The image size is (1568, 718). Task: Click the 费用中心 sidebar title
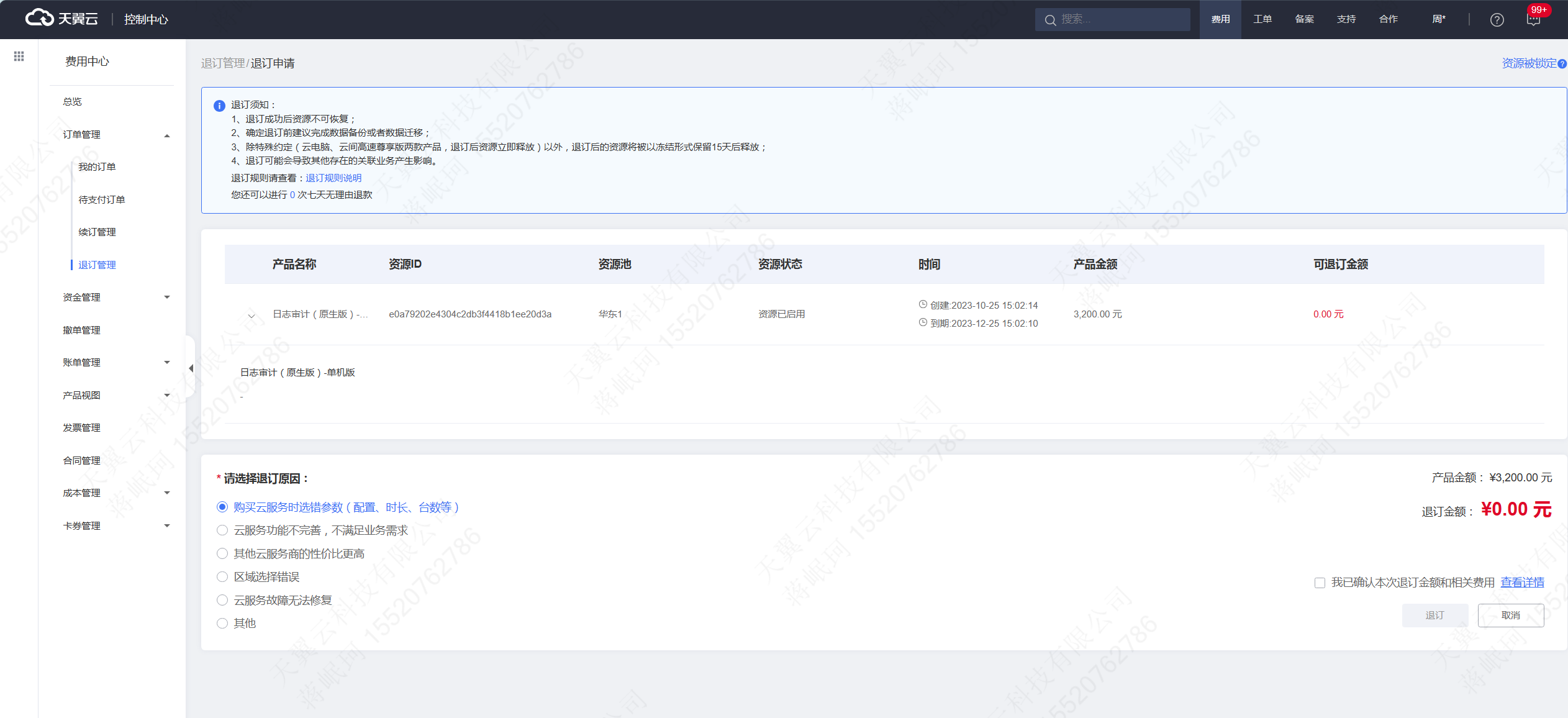[x=87, y=61]
